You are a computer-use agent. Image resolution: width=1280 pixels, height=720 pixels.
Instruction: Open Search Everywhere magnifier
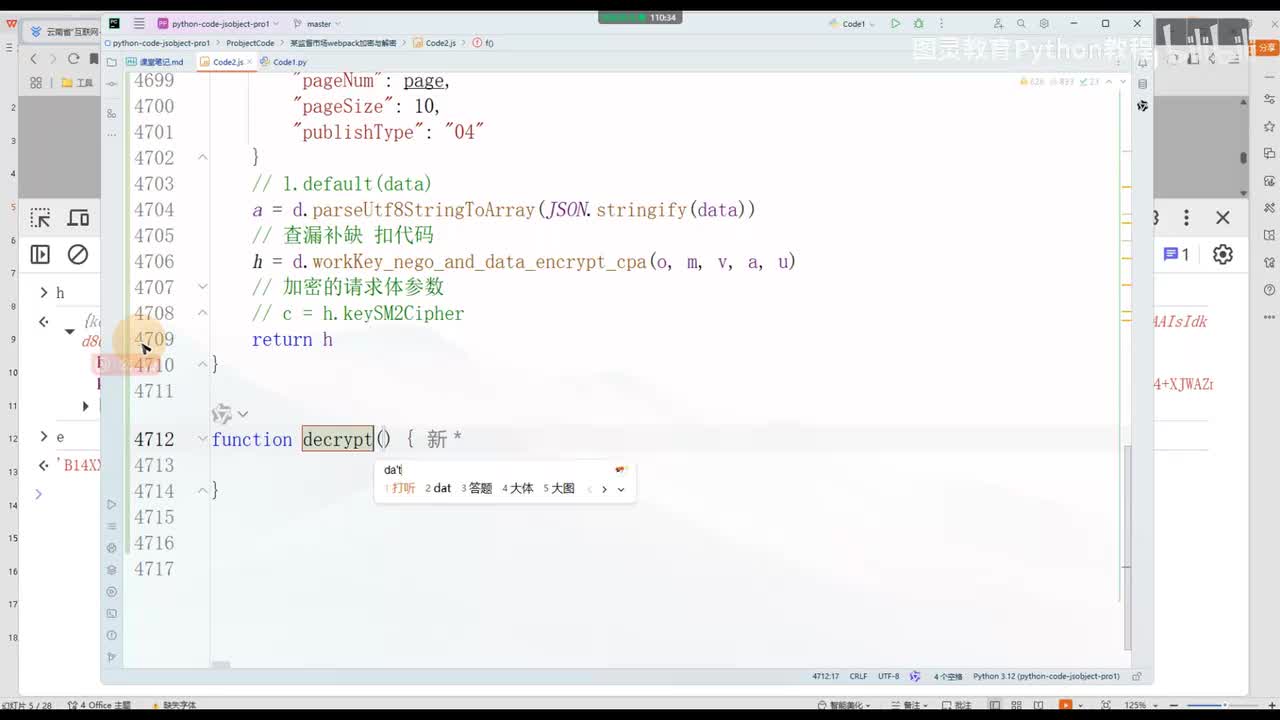tap(1021, 23)
